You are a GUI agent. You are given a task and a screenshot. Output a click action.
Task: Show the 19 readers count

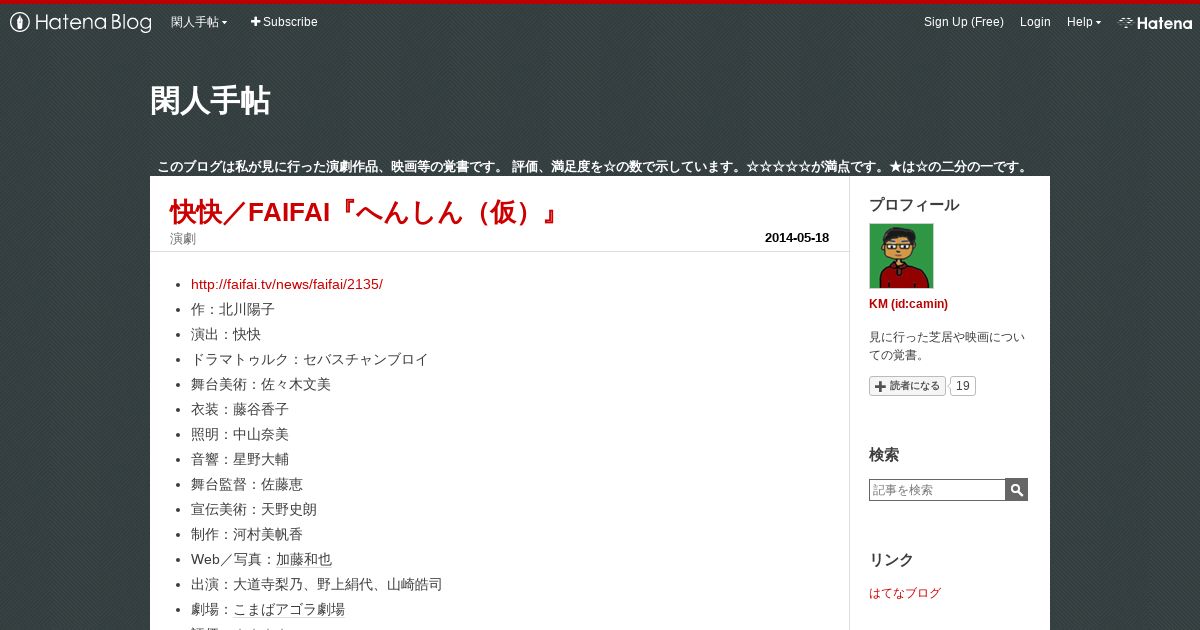(962, 386)
